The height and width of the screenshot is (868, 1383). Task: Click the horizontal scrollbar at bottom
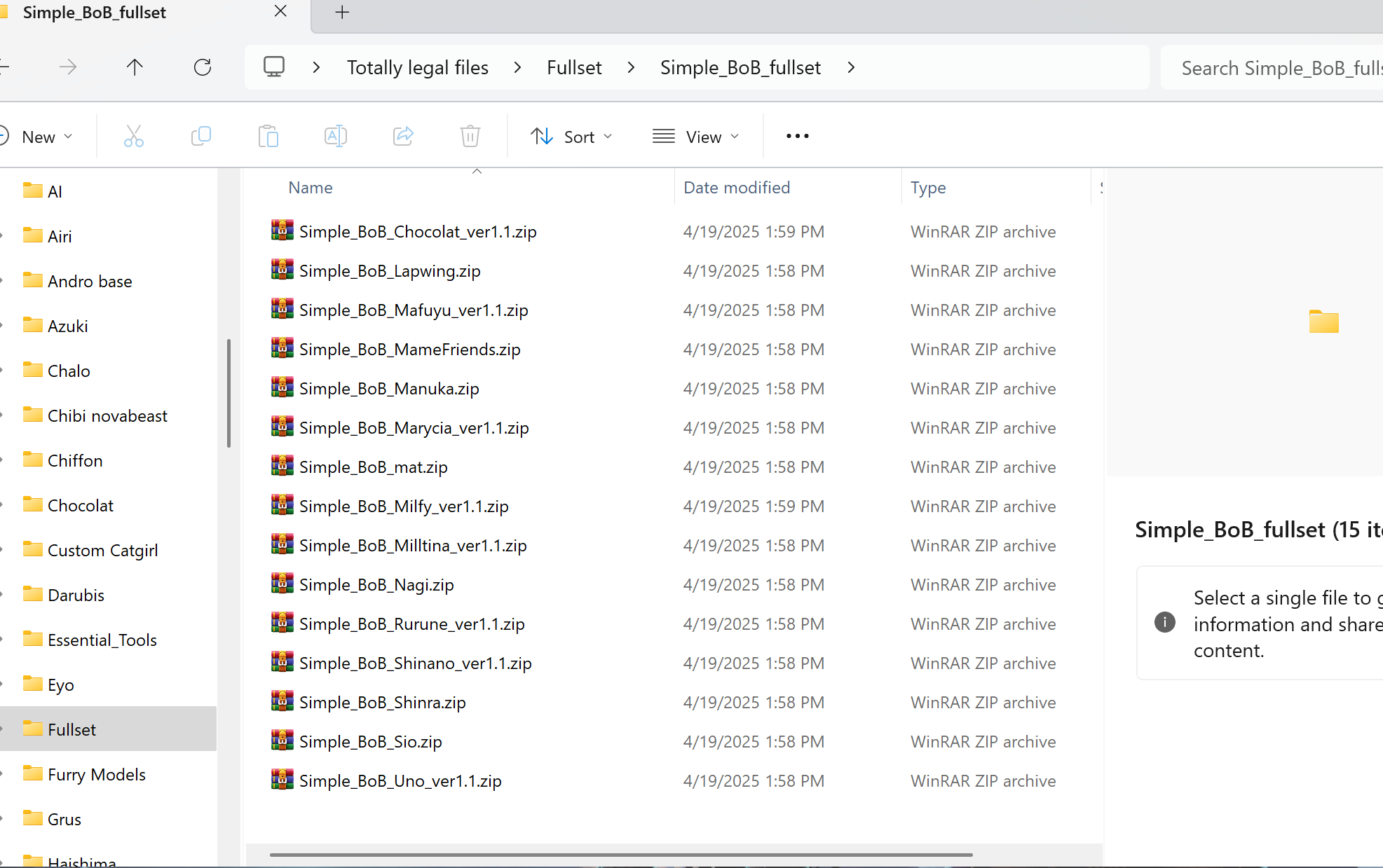pyautogui.click(x=621, y=855)
